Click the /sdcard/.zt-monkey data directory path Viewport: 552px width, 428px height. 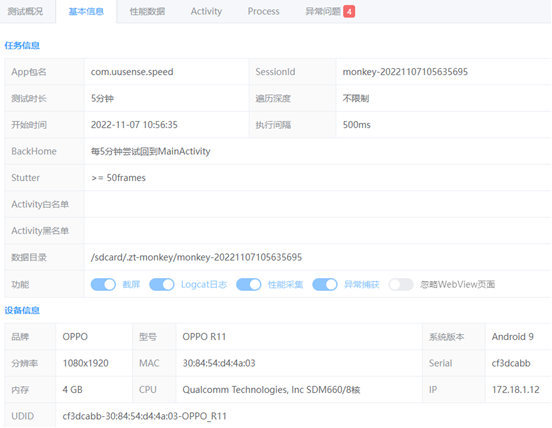(196, 257)
